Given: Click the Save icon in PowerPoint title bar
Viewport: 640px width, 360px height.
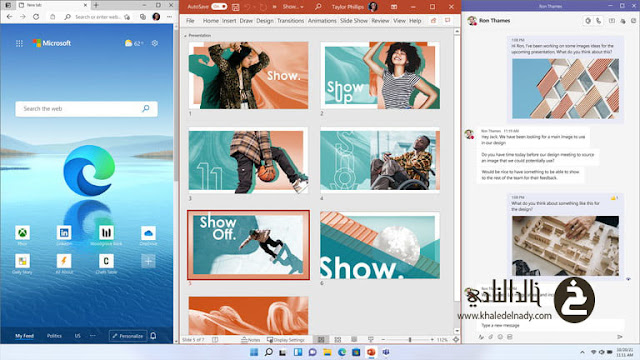Looking at the screenshot, I should pos(236,7).
